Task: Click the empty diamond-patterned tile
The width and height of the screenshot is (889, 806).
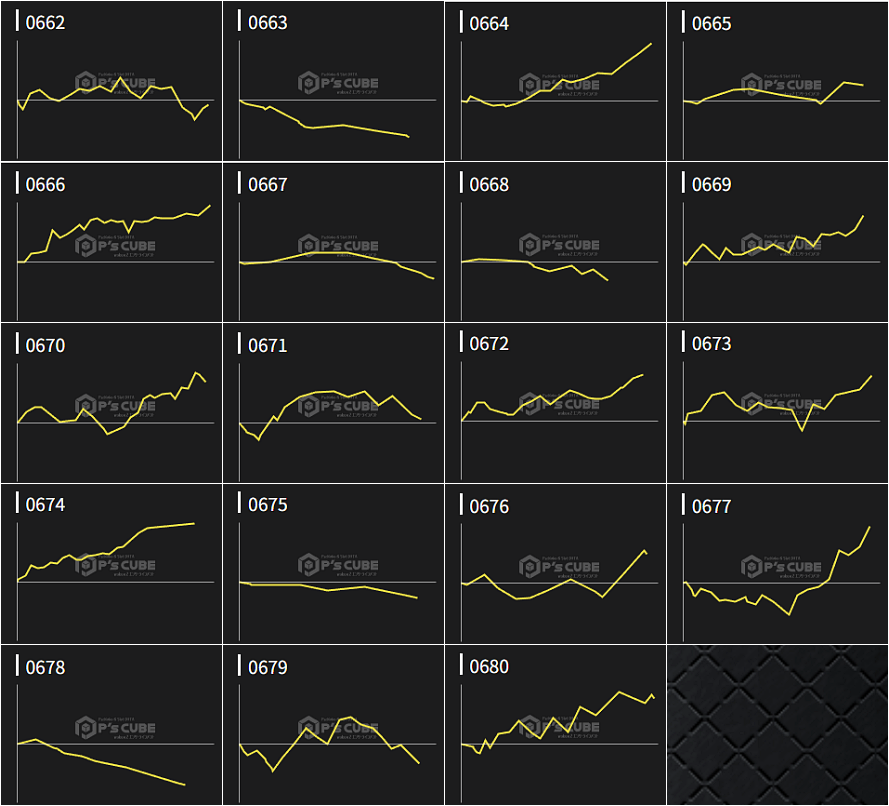Action: coord(777,725)
